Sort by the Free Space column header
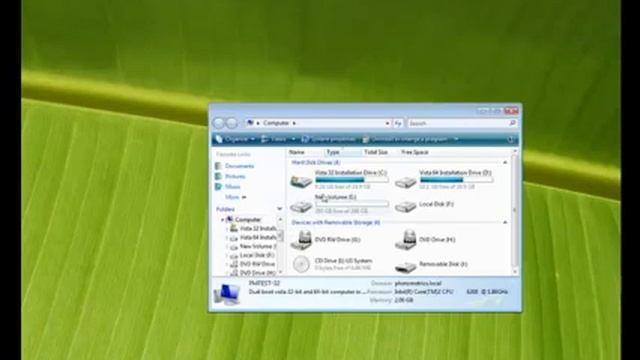 tap(415, 152)
